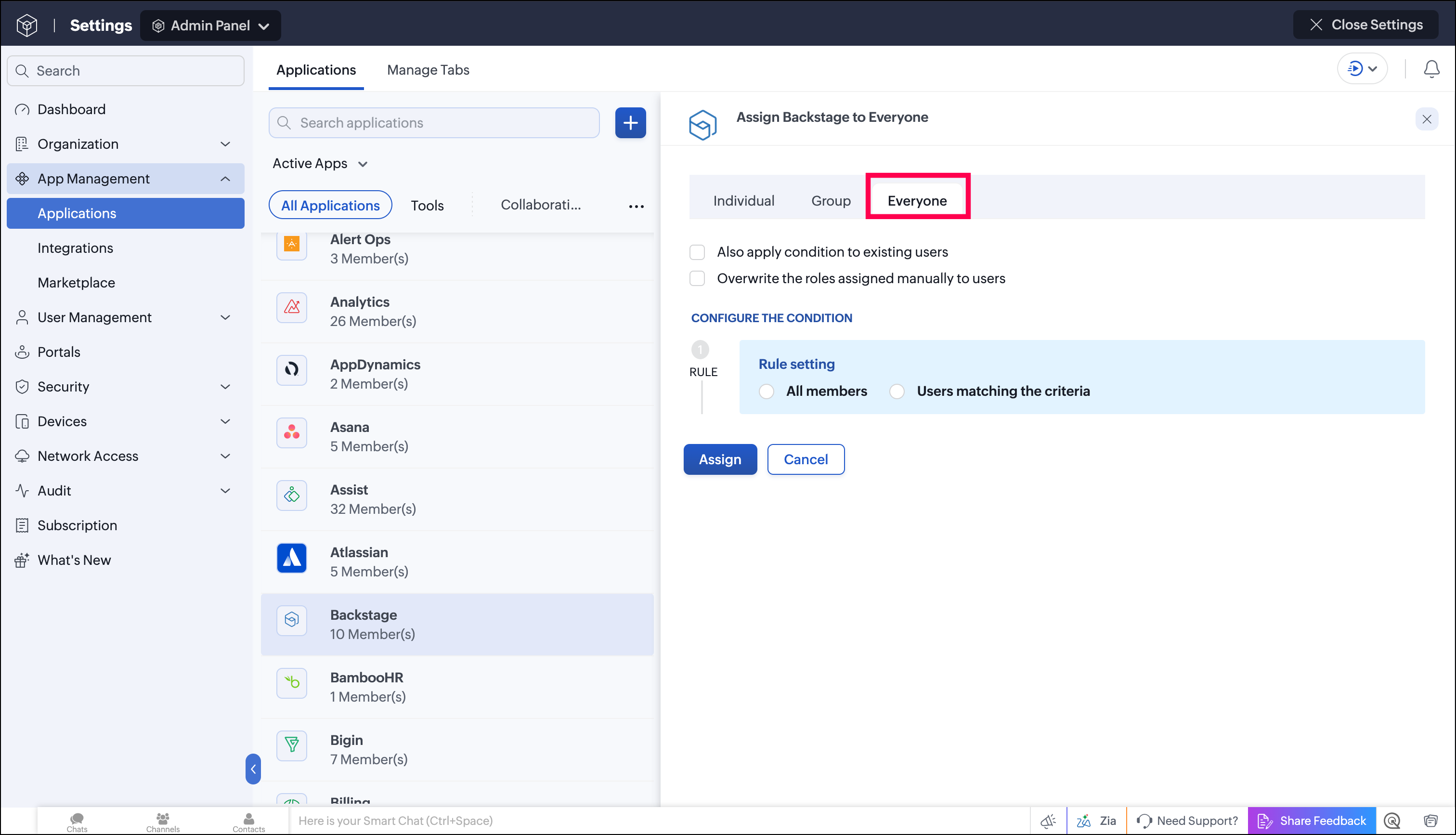Select the Tools category filter

(x=427, y=205)
